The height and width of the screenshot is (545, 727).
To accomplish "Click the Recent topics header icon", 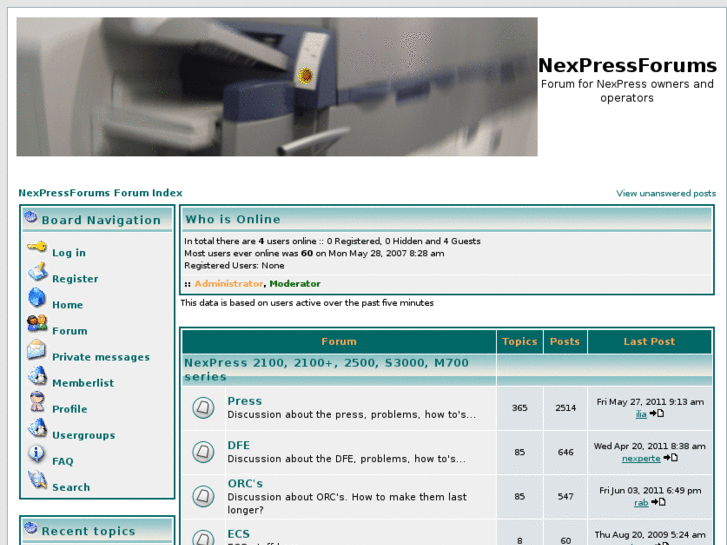I will click(31, 528).
